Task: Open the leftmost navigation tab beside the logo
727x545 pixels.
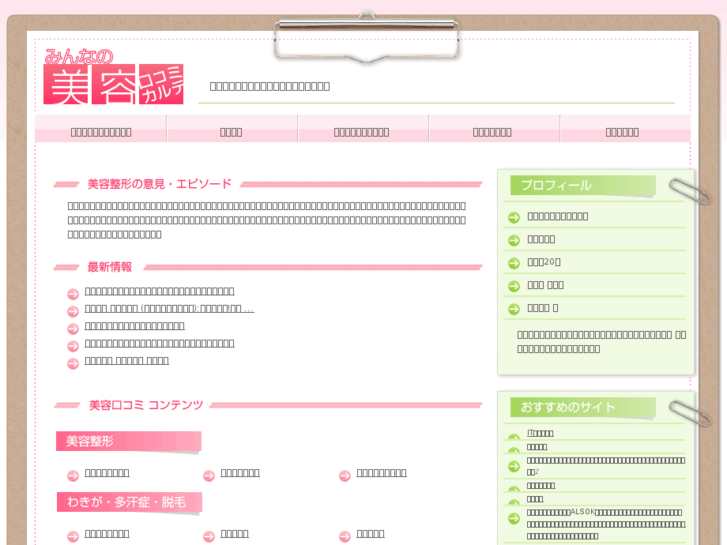Action: [101, 129]
